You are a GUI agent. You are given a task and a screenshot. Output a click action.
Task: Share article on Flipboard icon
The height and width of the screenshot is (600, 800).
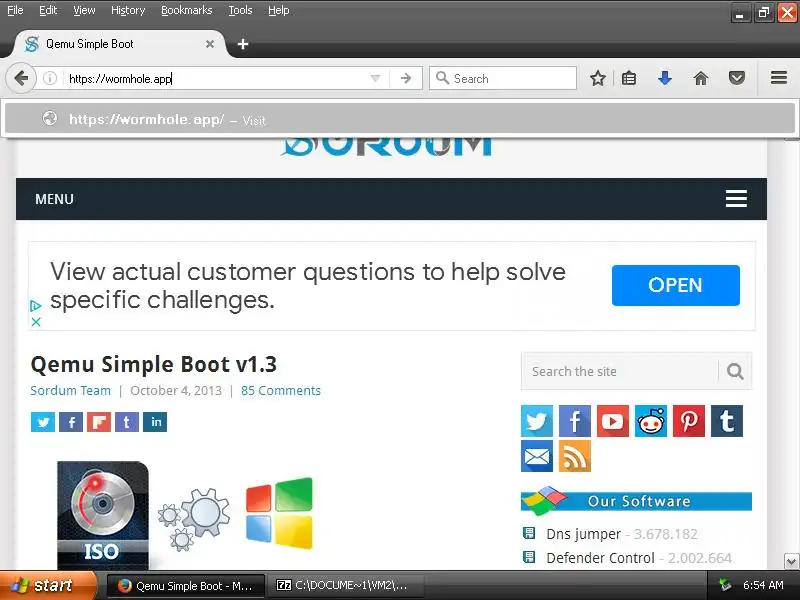point(99,422)
